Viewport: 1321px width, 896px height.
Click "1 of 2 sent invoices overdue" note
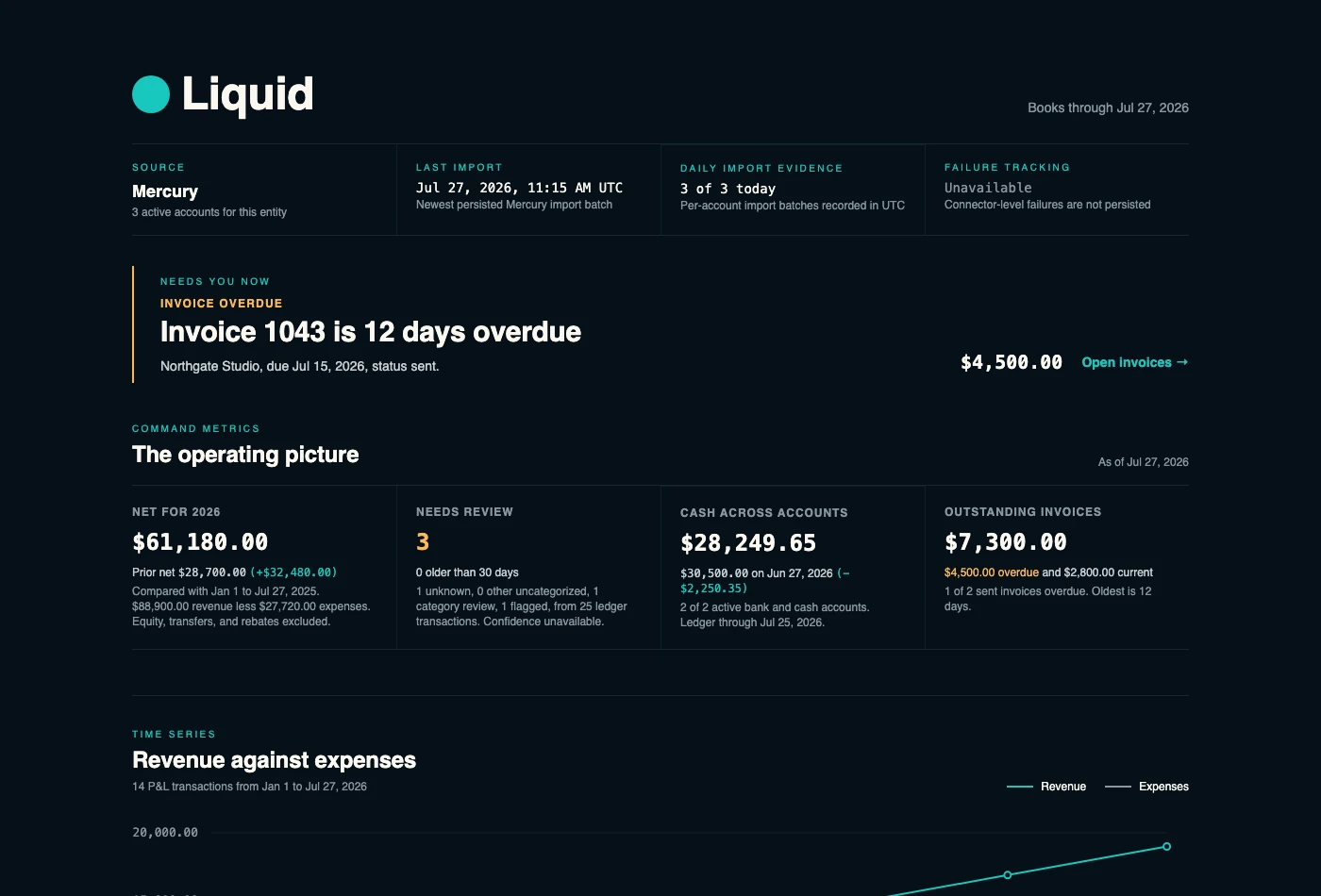(1047, 599)
